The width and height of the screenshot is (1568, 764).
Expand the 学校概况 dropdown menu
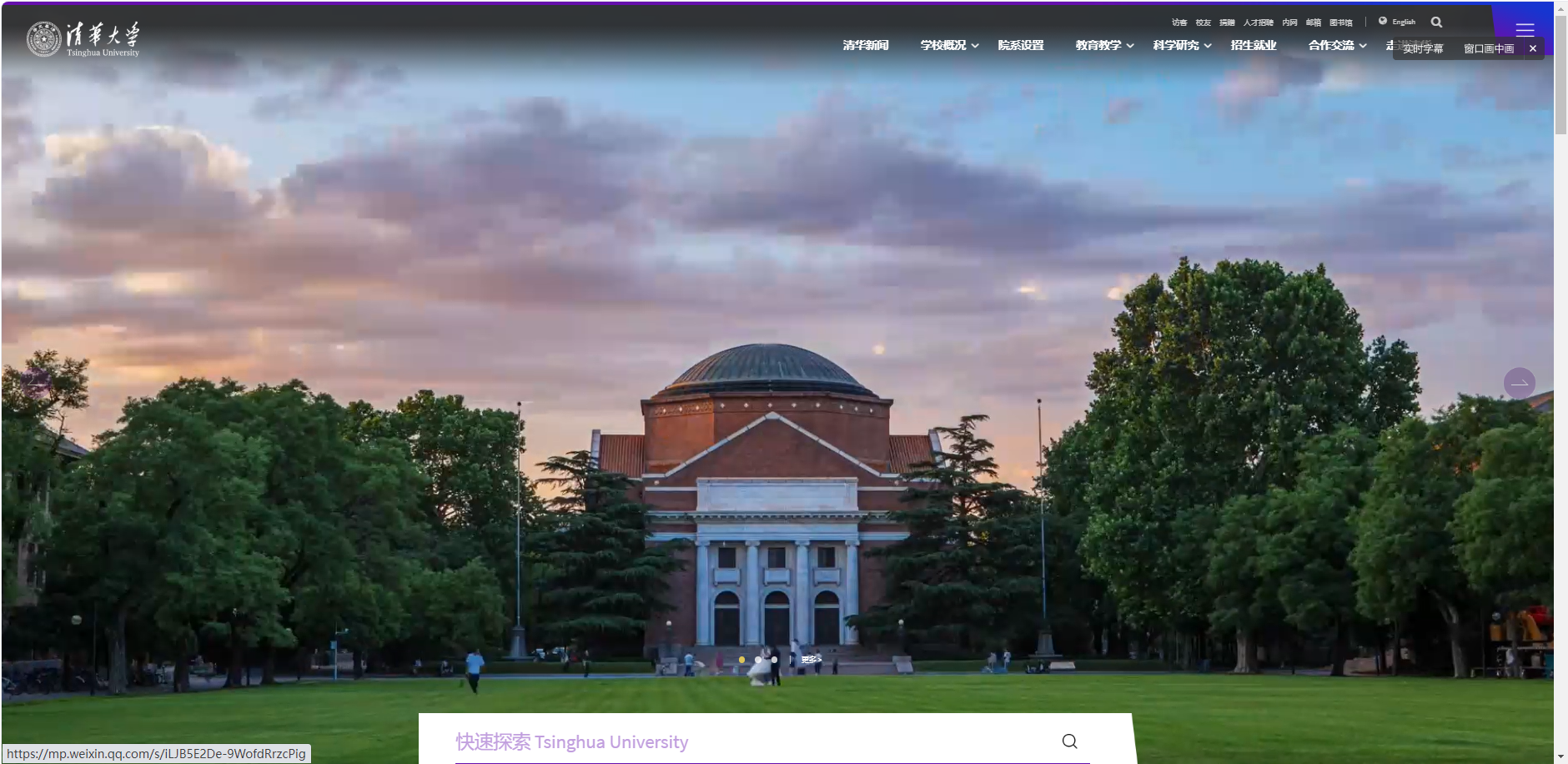click(x=949, y=45)
